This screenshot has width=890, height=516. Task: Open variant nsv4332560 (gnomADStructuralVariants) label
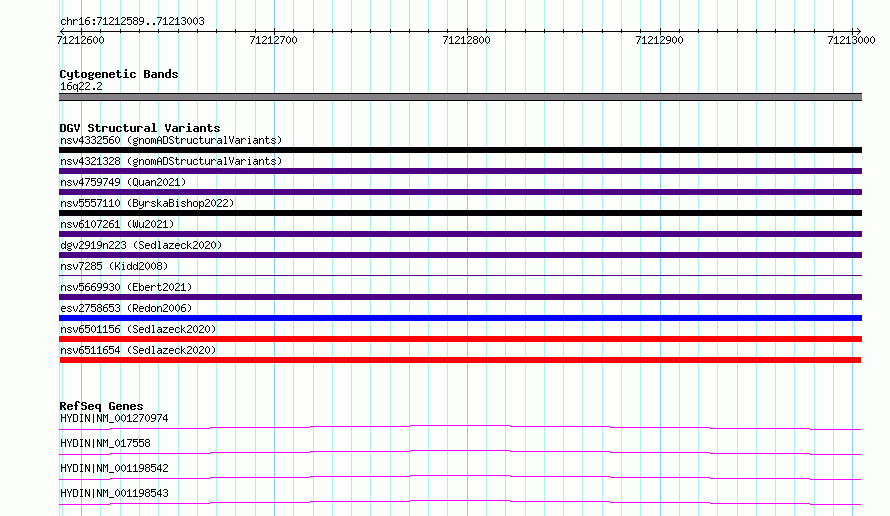point(171,140)
